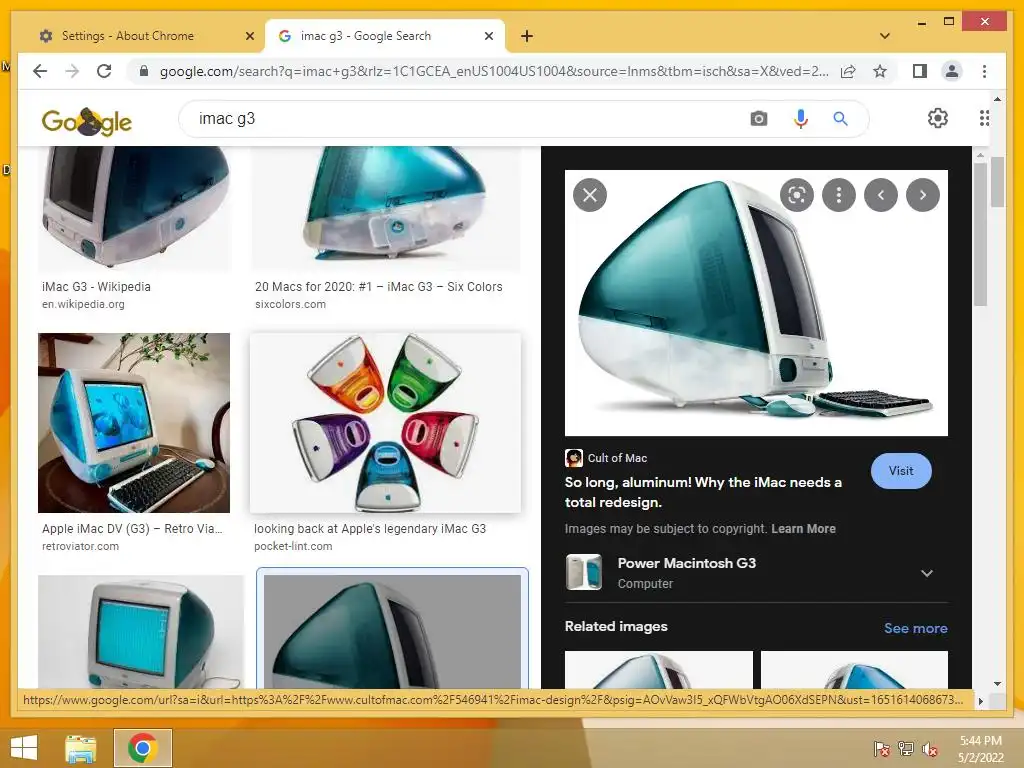
Task: Select the Wikipedia iMac G3 thumbnail
Action: click(134, 208)
